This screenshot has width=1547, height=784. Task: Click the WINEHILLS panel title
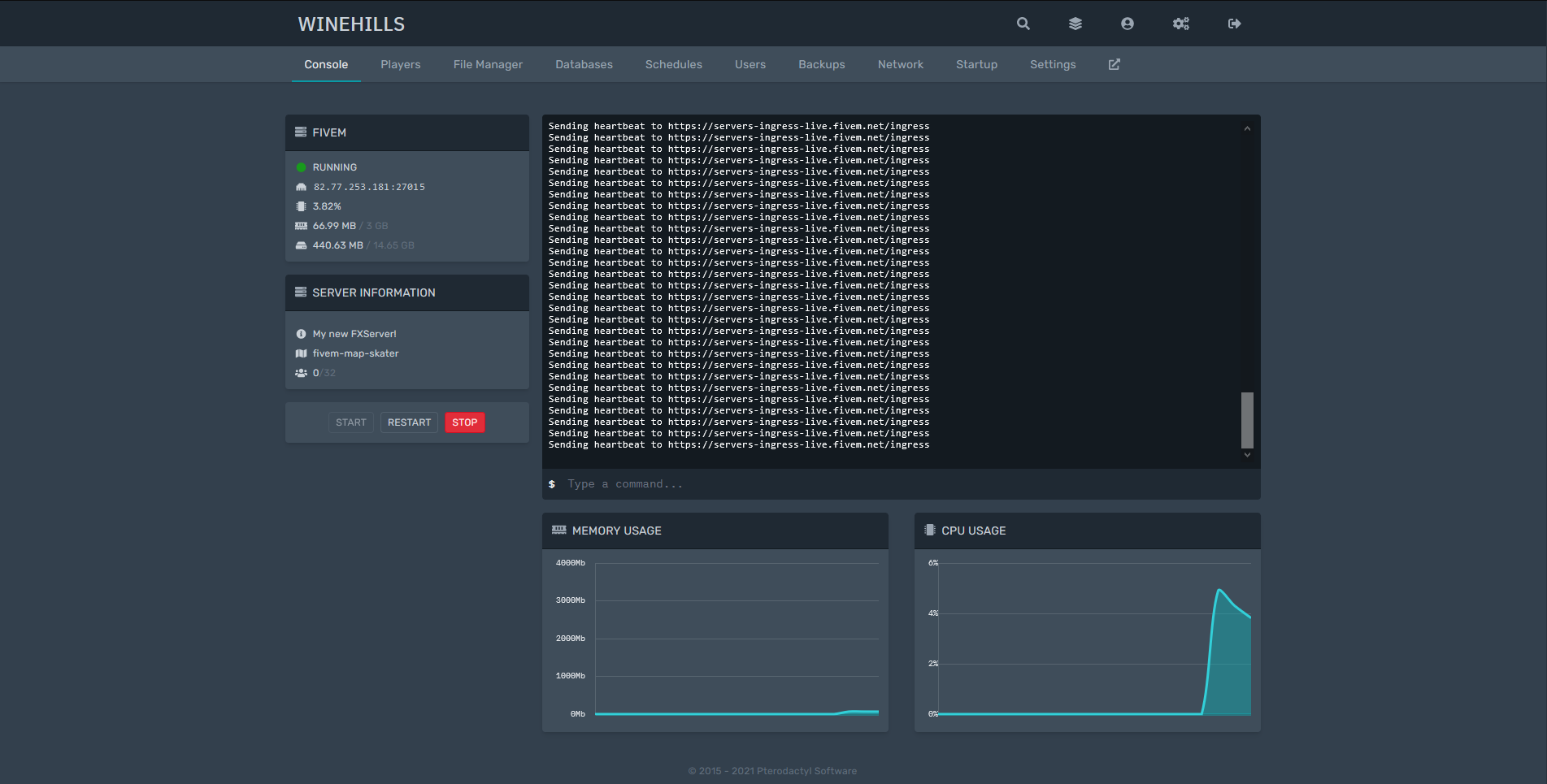tap(351, 24)
